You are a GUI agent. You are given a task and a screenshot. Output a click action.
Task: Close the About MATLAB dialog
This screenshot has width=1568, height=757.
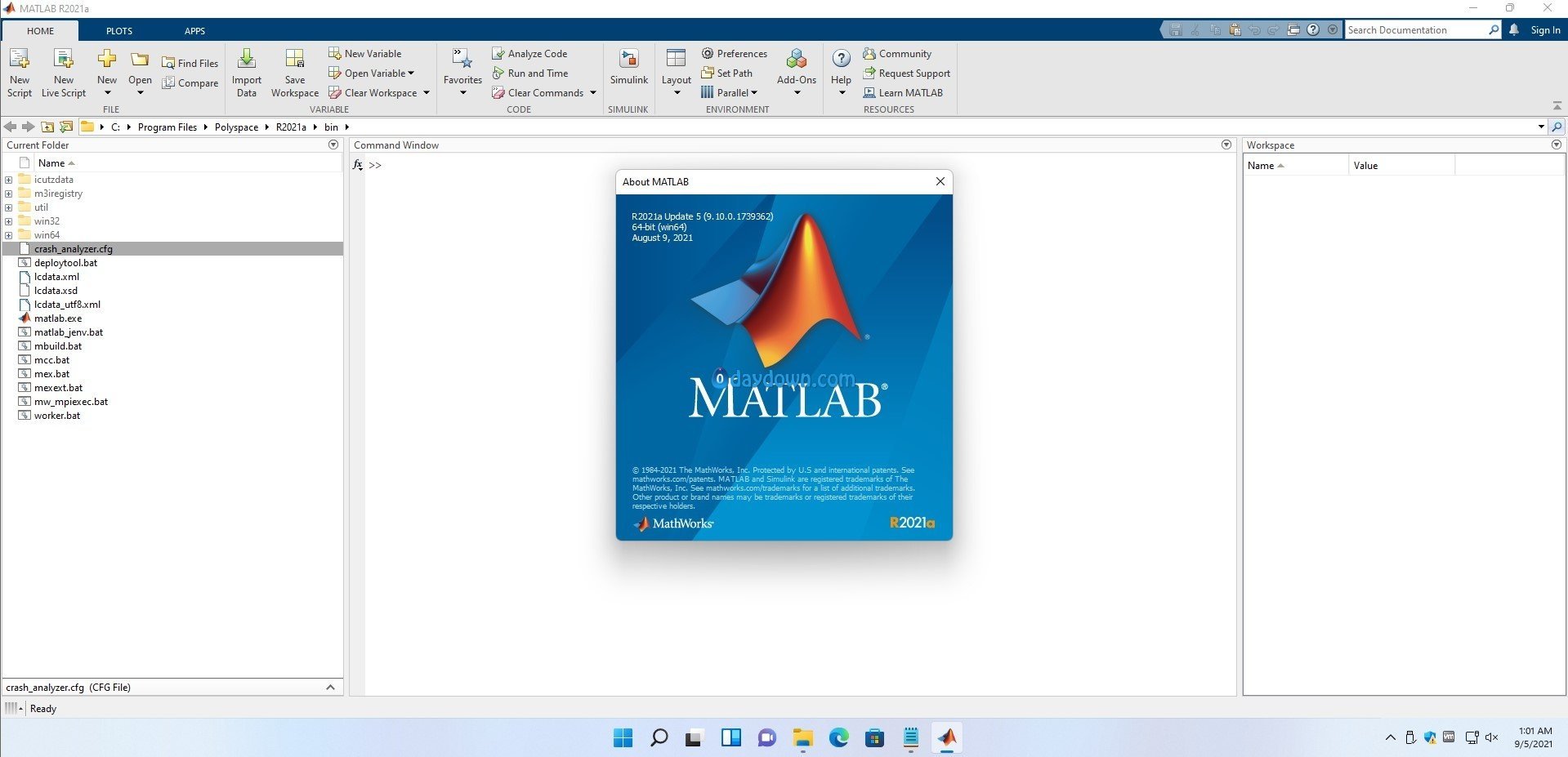(x=940, y=181)
